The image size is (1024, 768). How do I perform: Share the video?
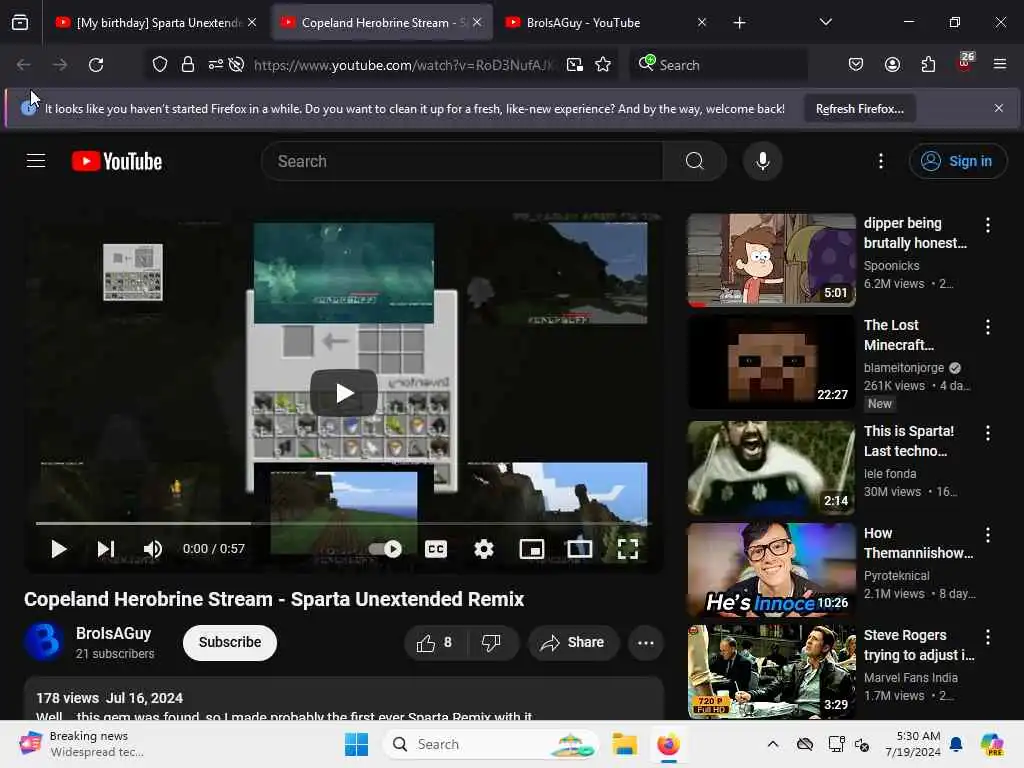573,643
